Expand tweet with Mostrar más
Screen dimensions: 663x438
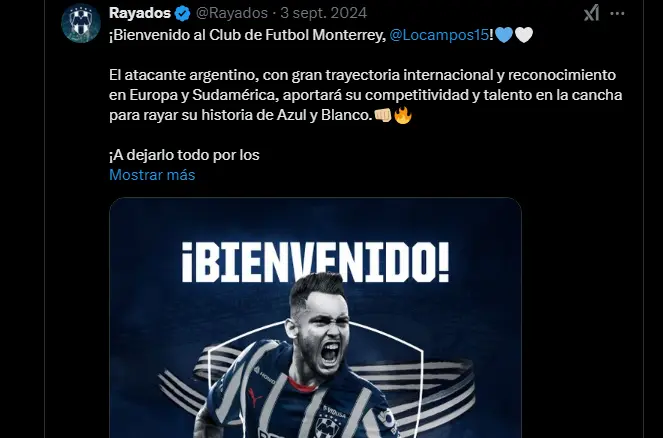152,175
